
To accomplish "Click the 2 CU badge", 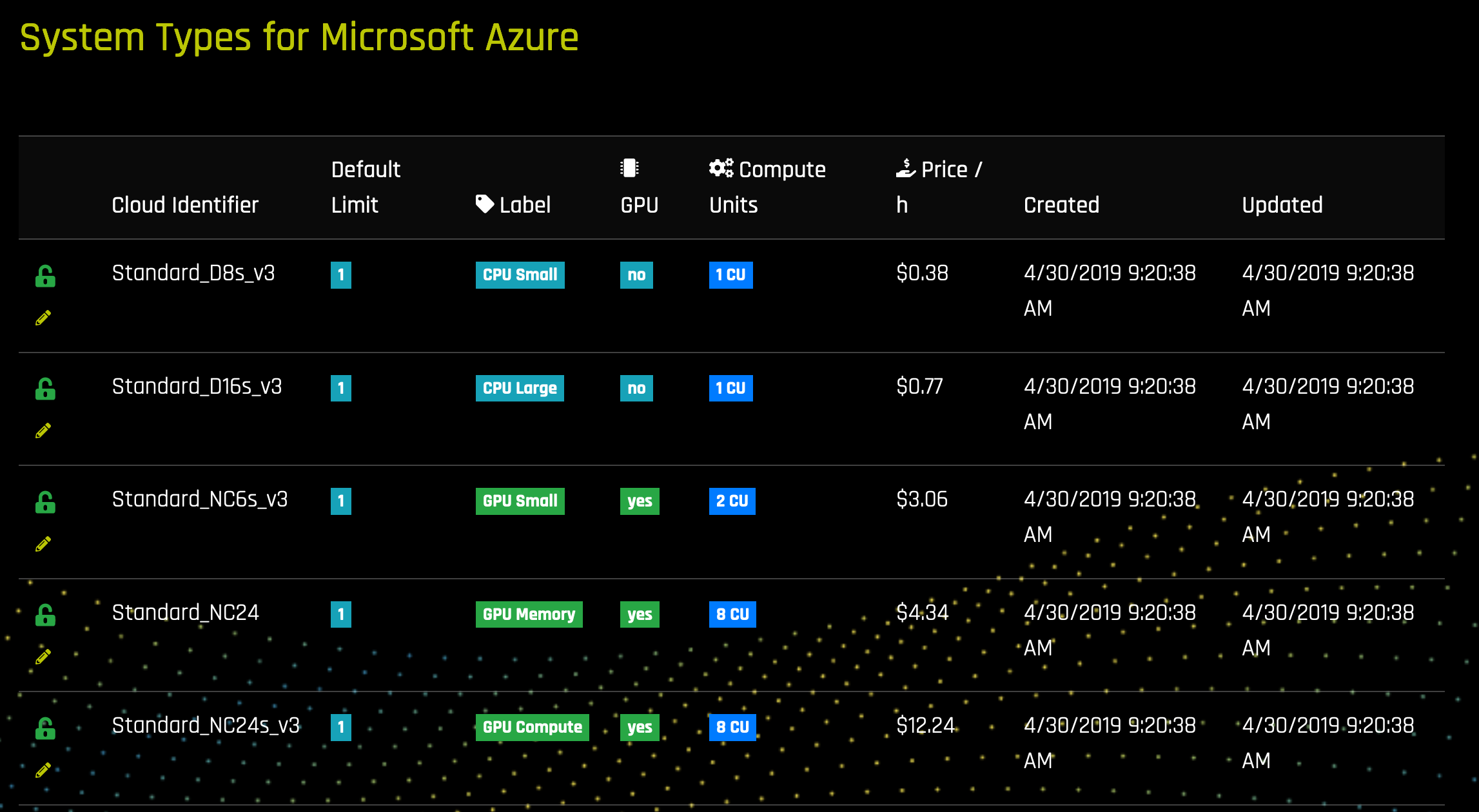I will pyautogui.click(x=732, y=501).
